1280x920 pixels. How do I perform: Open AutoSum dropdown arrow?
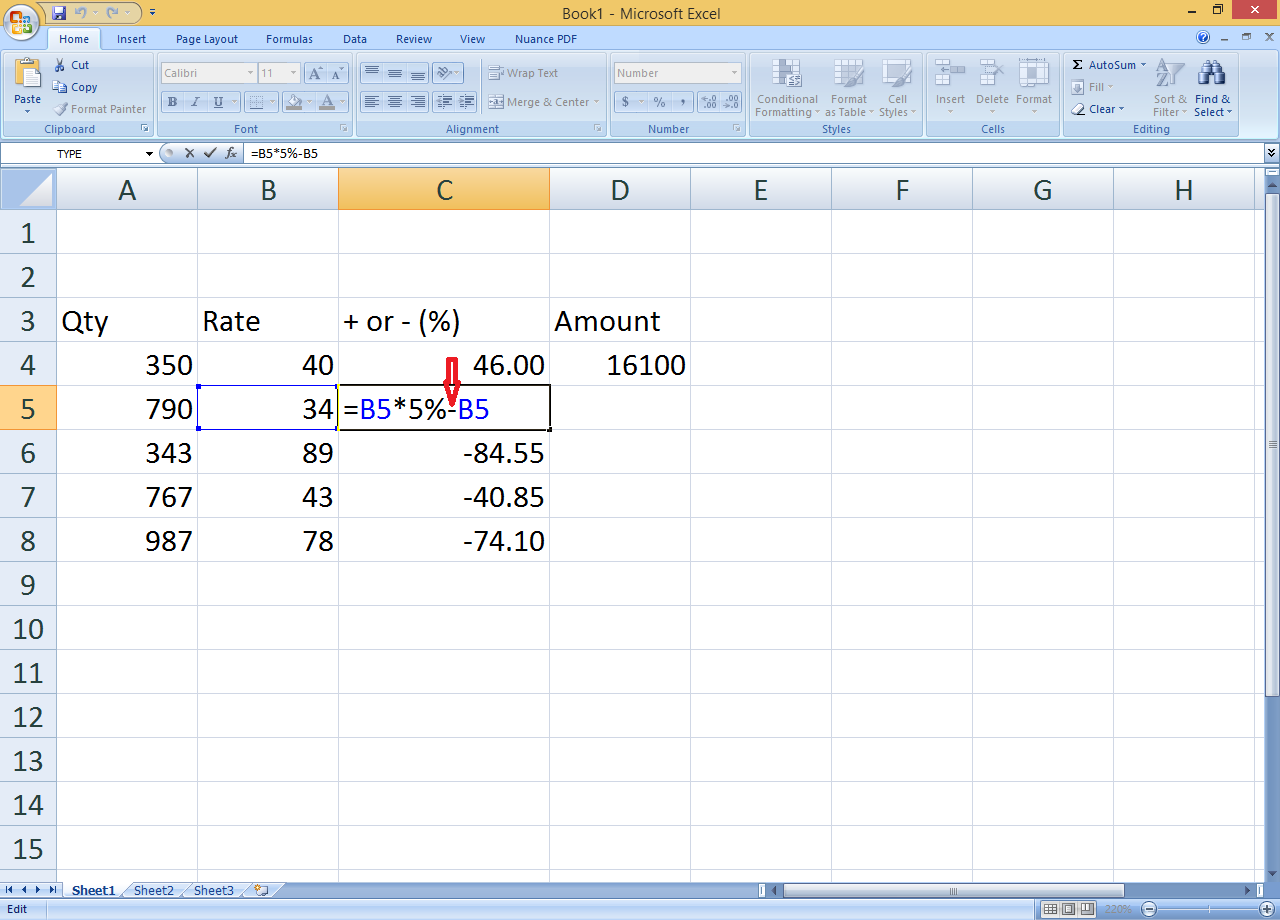[x=1144, y=65]
